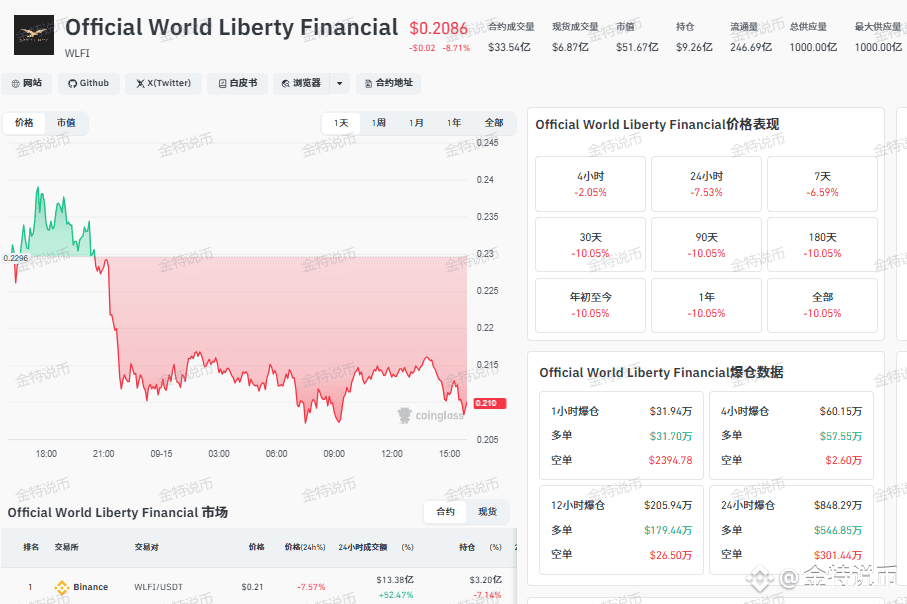Click the 0.2296 opening price label
Image resolution: width=907 pixels, height=604 pixels.
[15, 258]
